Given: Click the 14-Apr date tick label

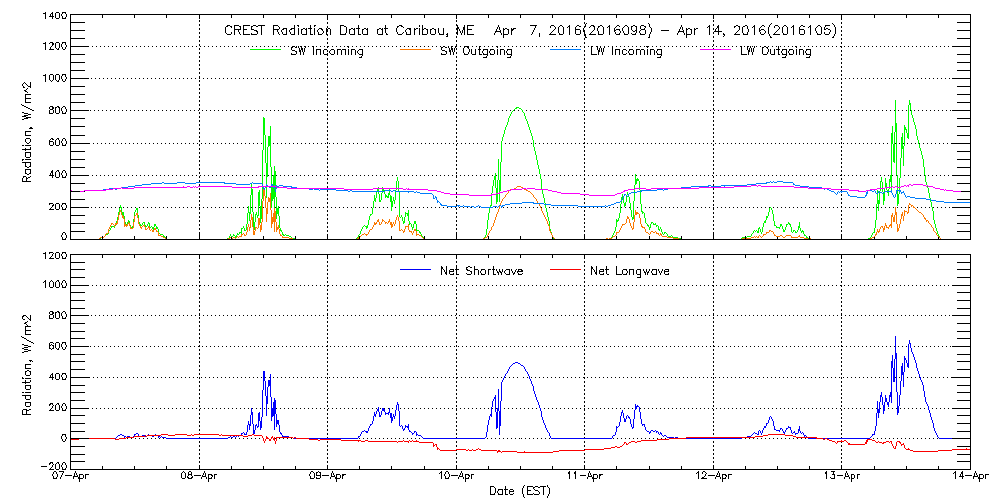Looking at the screenshot, I should point(968,478).
